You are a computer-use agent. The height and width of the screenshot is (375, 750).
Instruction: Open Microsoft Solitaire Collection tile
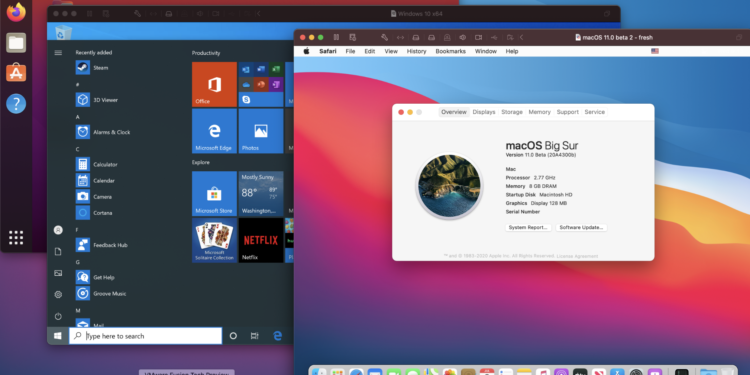point(214,240)
